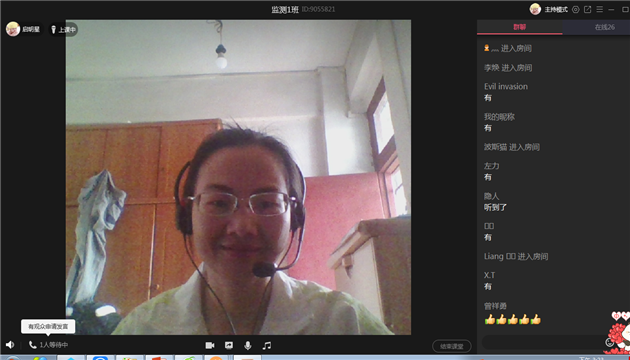This screenshot has height=360, width=630.
Task: Switch to the 群聊 tab
Action: click(520, 27)
